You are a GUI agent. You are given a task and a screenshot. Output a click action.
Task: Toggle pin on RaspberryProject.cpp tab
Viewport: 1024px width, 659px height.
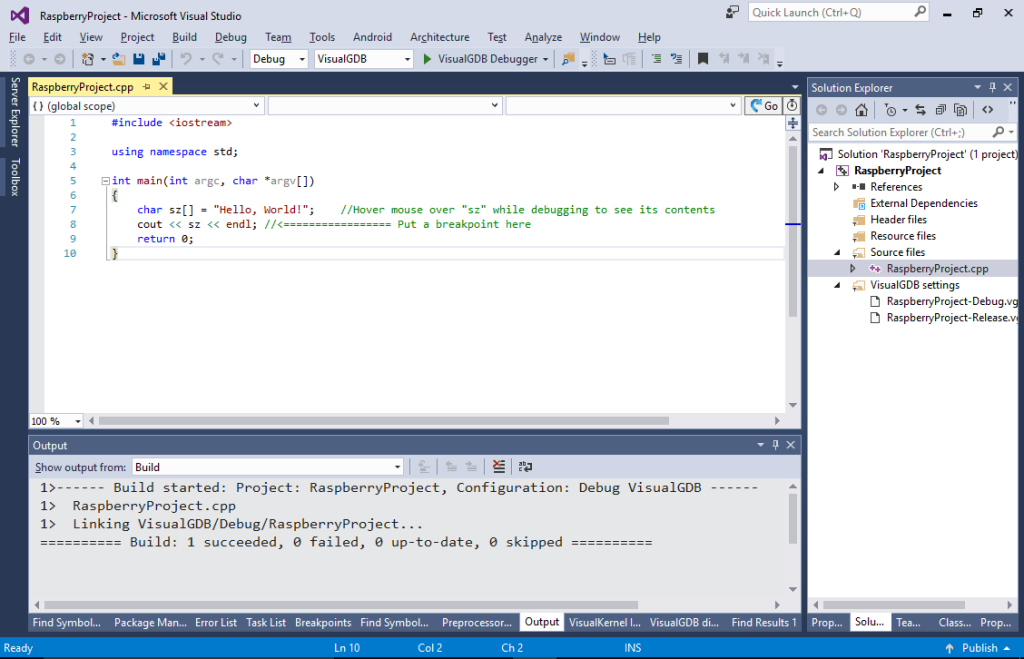147,86
